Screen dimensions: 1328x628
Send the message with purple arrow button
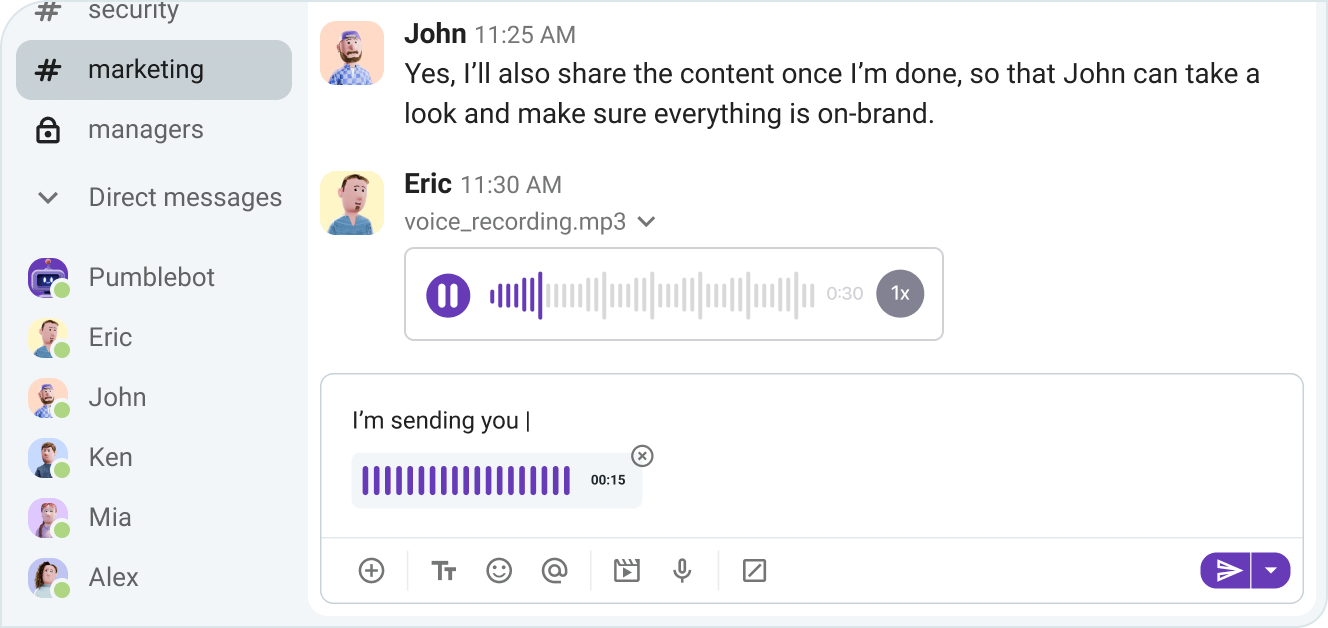pyautogui.click(x=1227, y=571)
